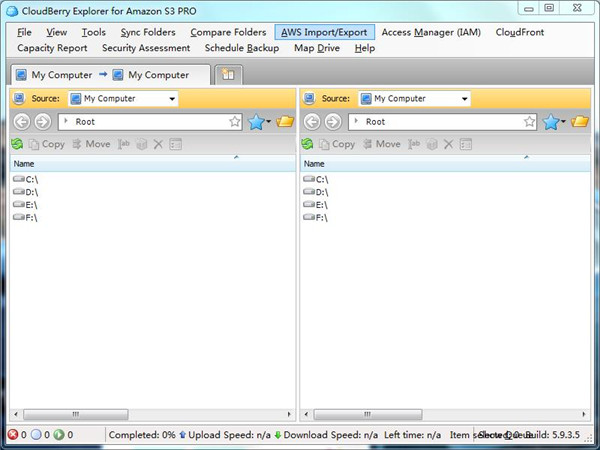Click Delete X in left toolbar
The width and height of the screenshot is (600, 450).
[x=158, y=144]
